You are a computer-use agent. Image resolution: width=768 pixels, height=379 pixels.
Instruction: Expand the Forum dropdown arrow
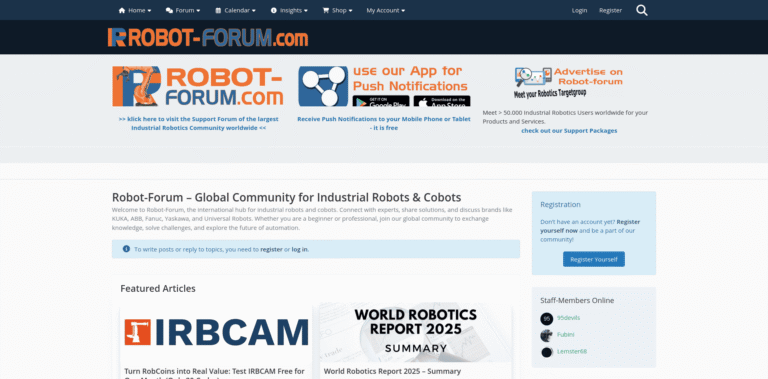198,11
